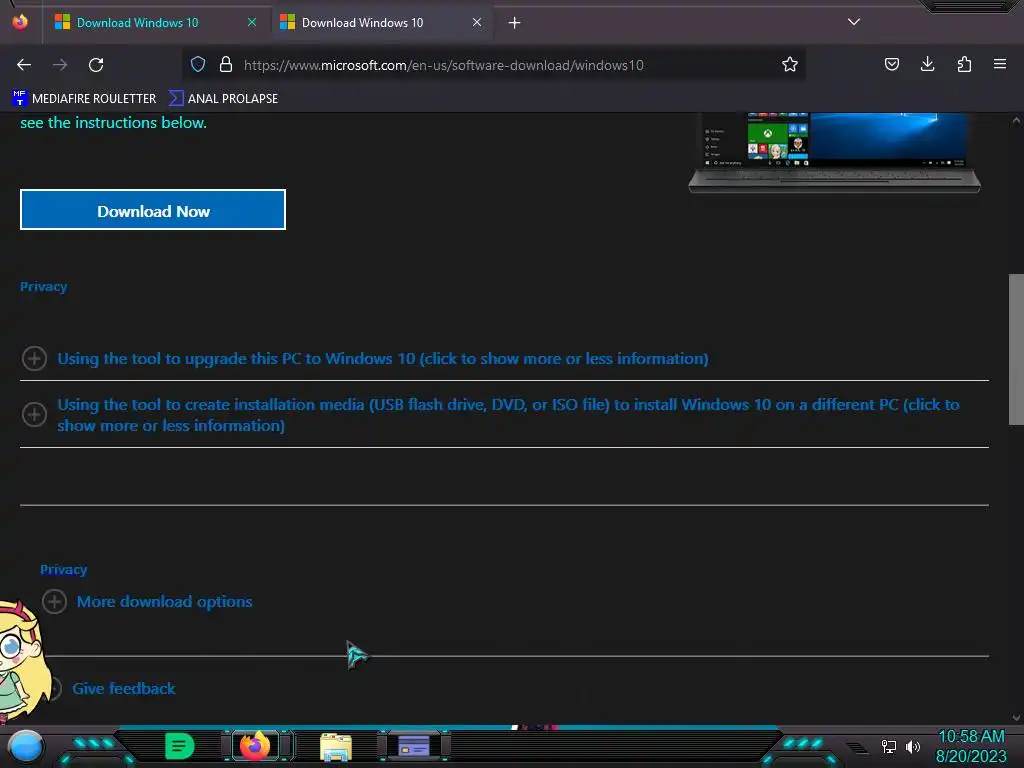Bookmark this page with the star
This screenshot has width=1024, height=768.
[790, 64]
